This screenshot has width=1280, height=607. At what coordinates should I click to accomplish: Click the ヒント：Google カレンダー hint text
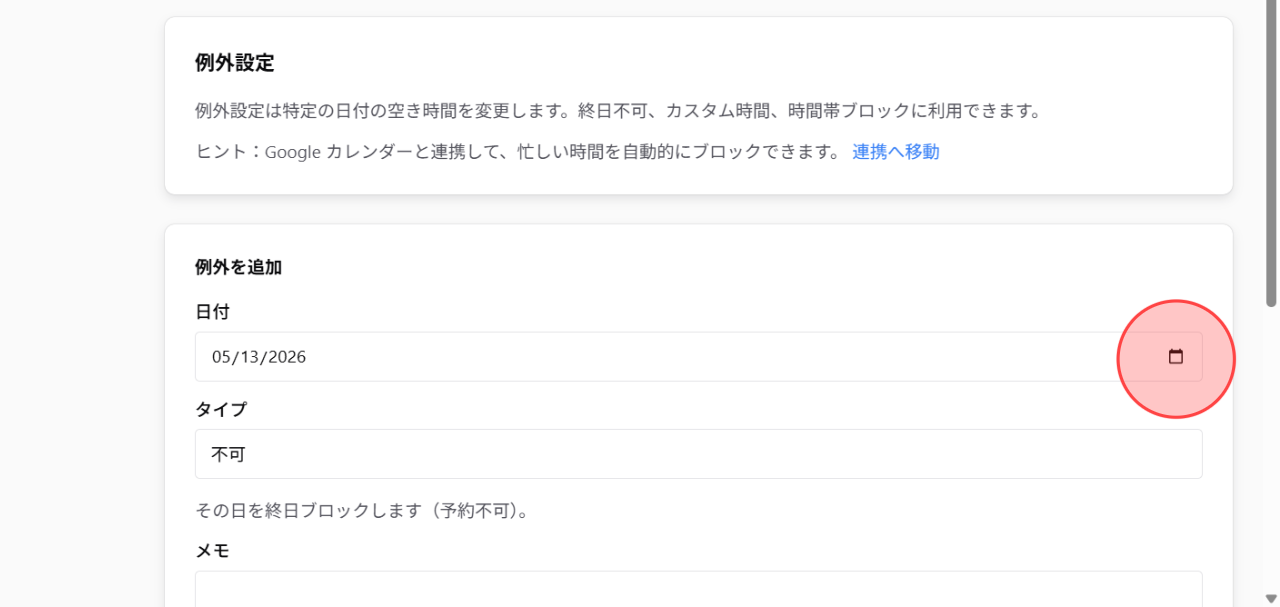pos(518,152)
